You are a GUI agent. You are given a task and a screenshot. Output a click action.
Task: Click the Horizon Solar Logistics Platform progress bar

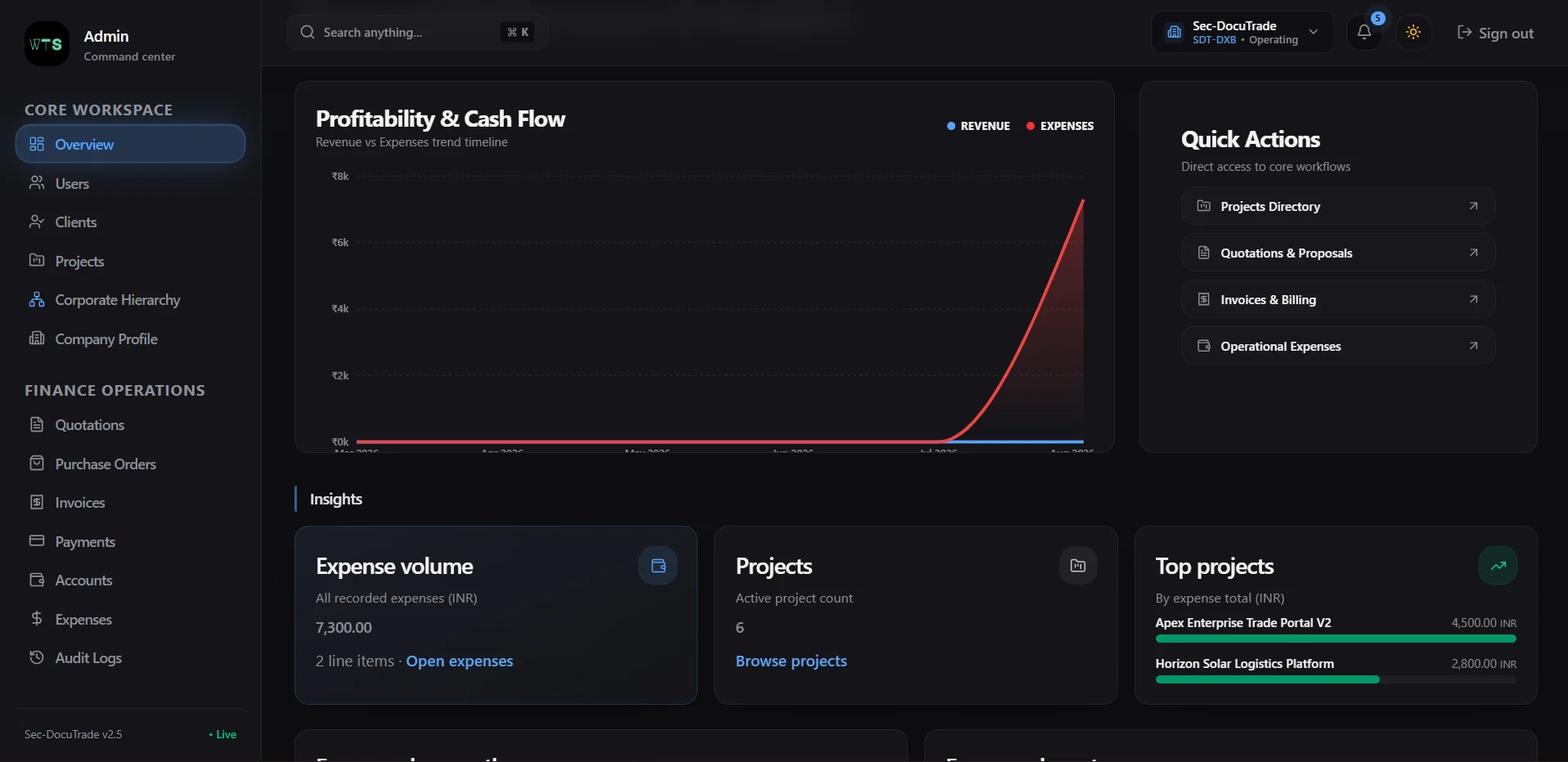pos(1336,679)
